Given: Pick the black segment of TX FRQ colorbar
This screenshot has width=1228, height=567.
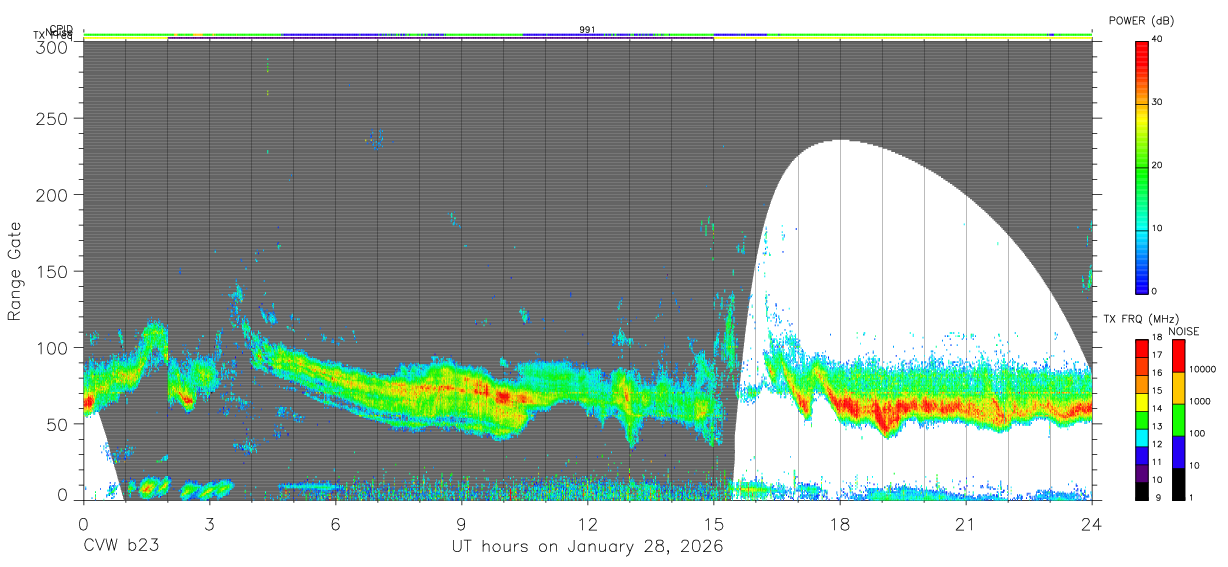Looking at the screenshot, I should click(x=1141, y=491).
